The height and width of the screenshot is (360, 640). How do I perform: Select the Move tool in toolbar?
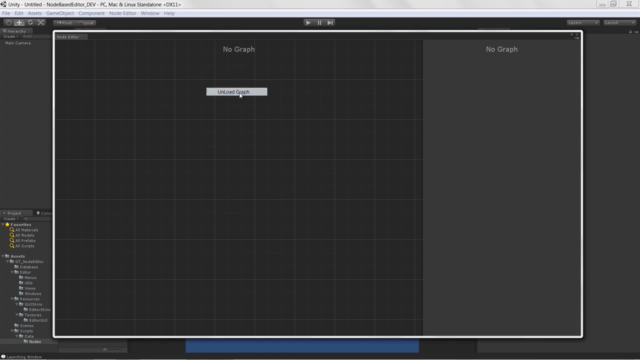tap(19, 23)
